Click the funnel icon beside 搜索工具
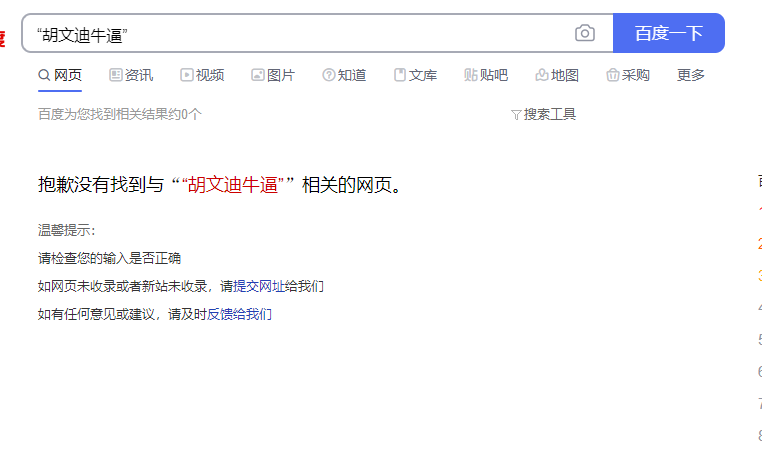This screenshot has height=450, width=762. coord(516,115)
